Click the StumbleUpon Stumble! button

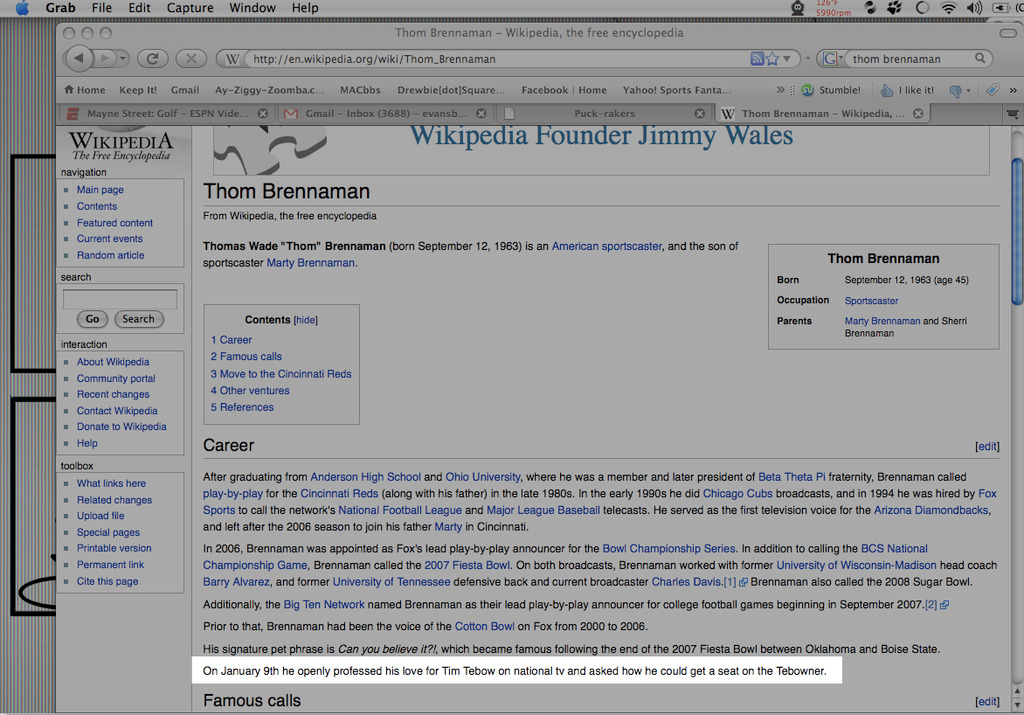click(x=831, y=90)
